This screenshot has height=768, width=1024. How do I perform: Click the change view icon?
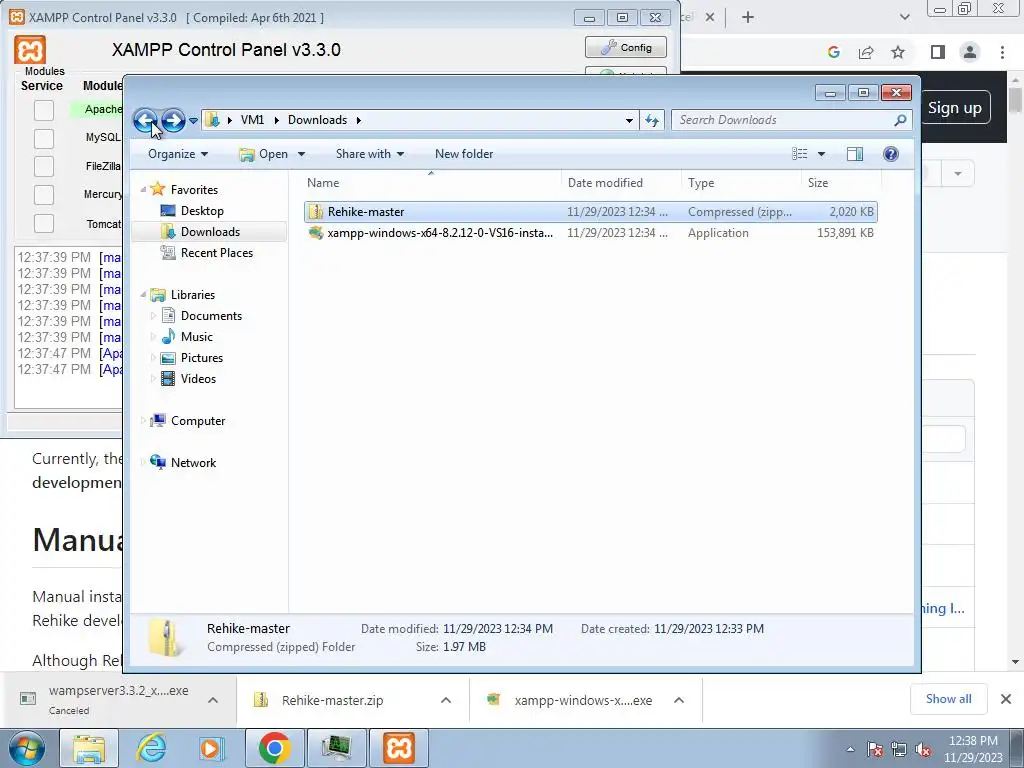coord(799,154)
